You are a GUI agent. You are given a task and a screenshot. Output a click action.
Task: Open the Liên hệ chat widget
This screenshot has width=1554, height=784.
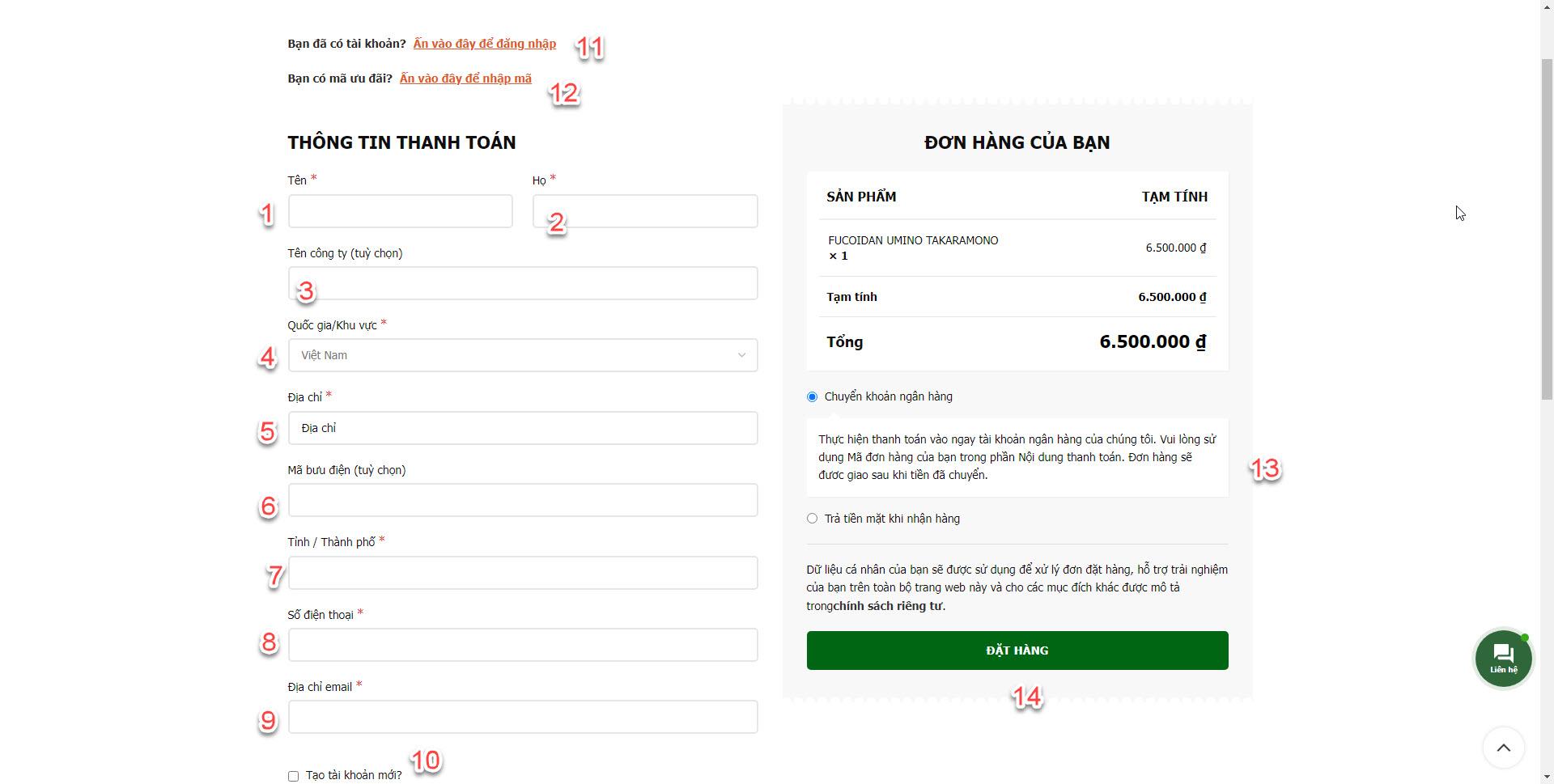(x=1503, y=659)
